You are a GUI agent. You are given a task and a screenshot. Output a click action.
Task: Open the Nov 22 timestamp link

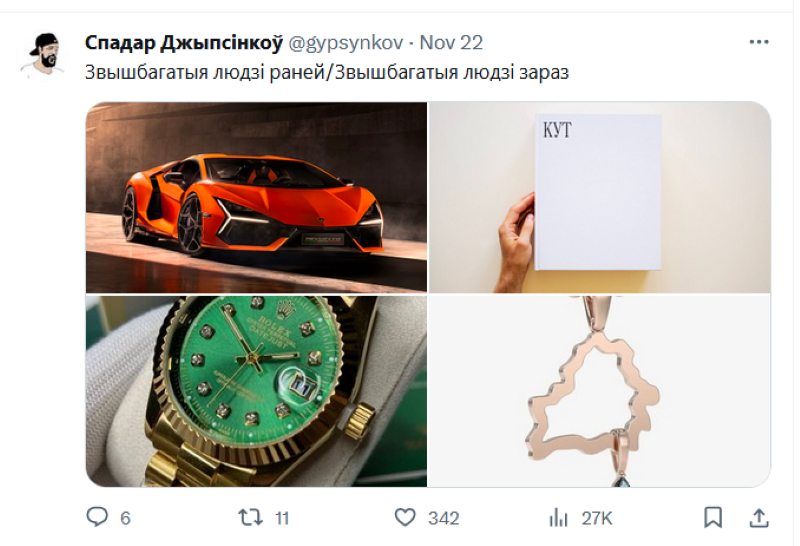pos(451,42)
